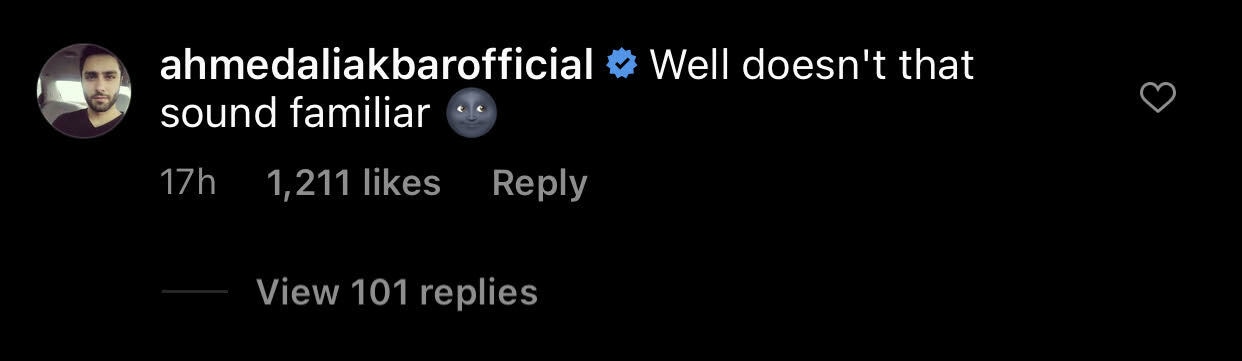
Task: Click the horizontal line beside View replies
Action: 194,293
